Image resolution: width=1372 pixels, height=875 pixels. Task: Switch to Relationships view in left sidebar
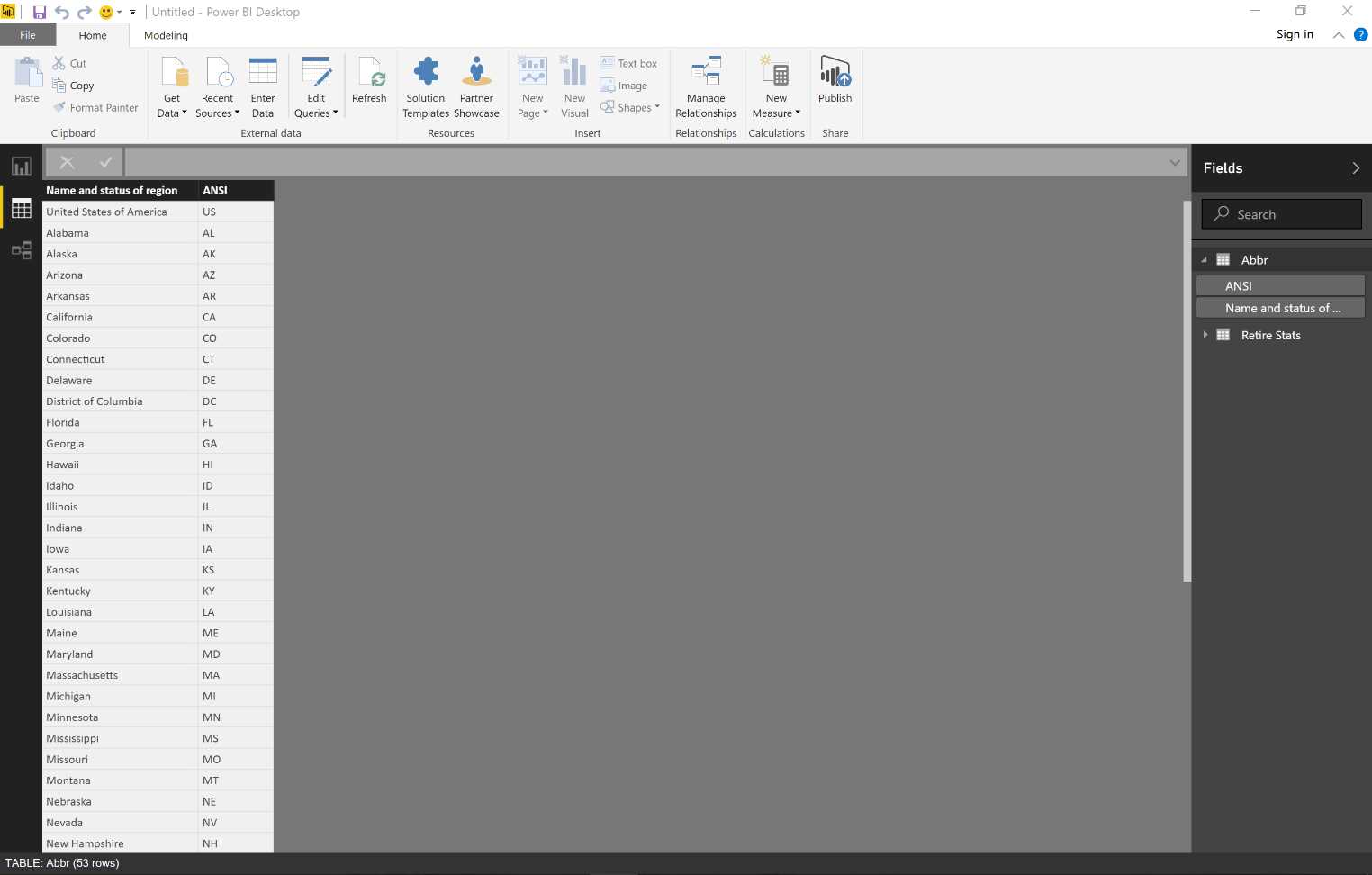(21, 250)
